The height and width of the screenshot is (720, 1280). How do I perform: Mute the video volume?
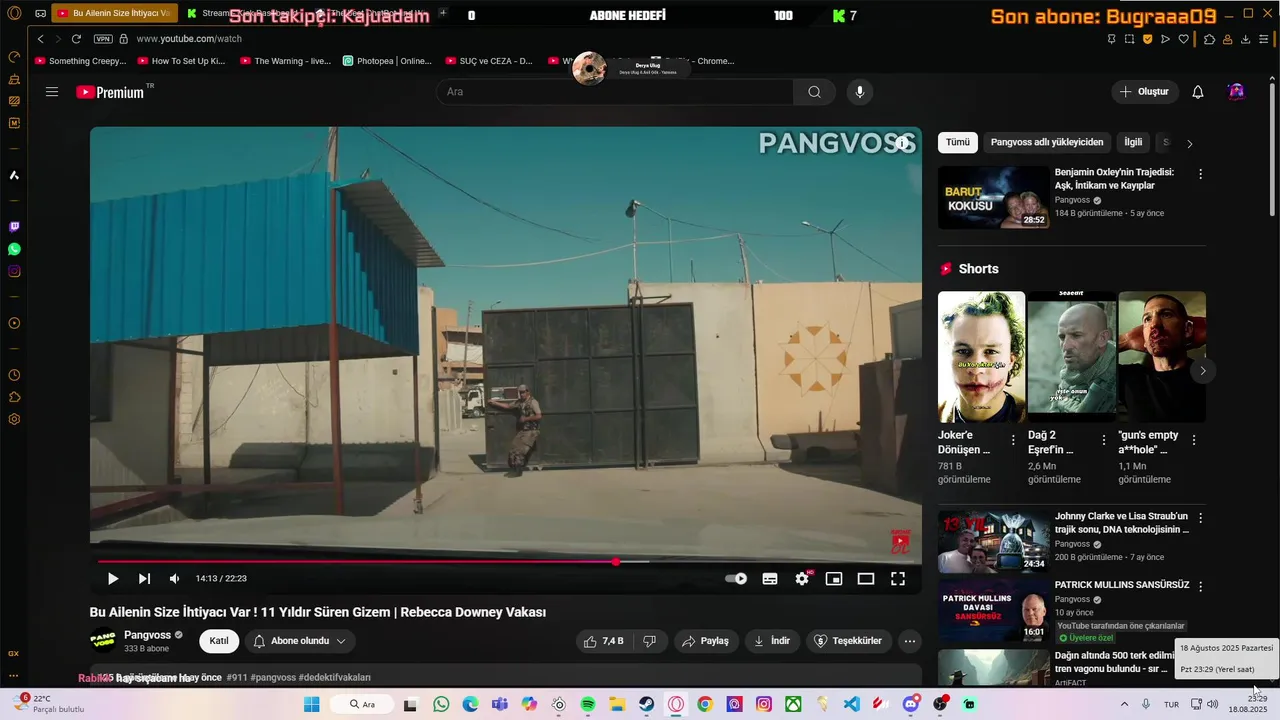[x=175, y=579]
